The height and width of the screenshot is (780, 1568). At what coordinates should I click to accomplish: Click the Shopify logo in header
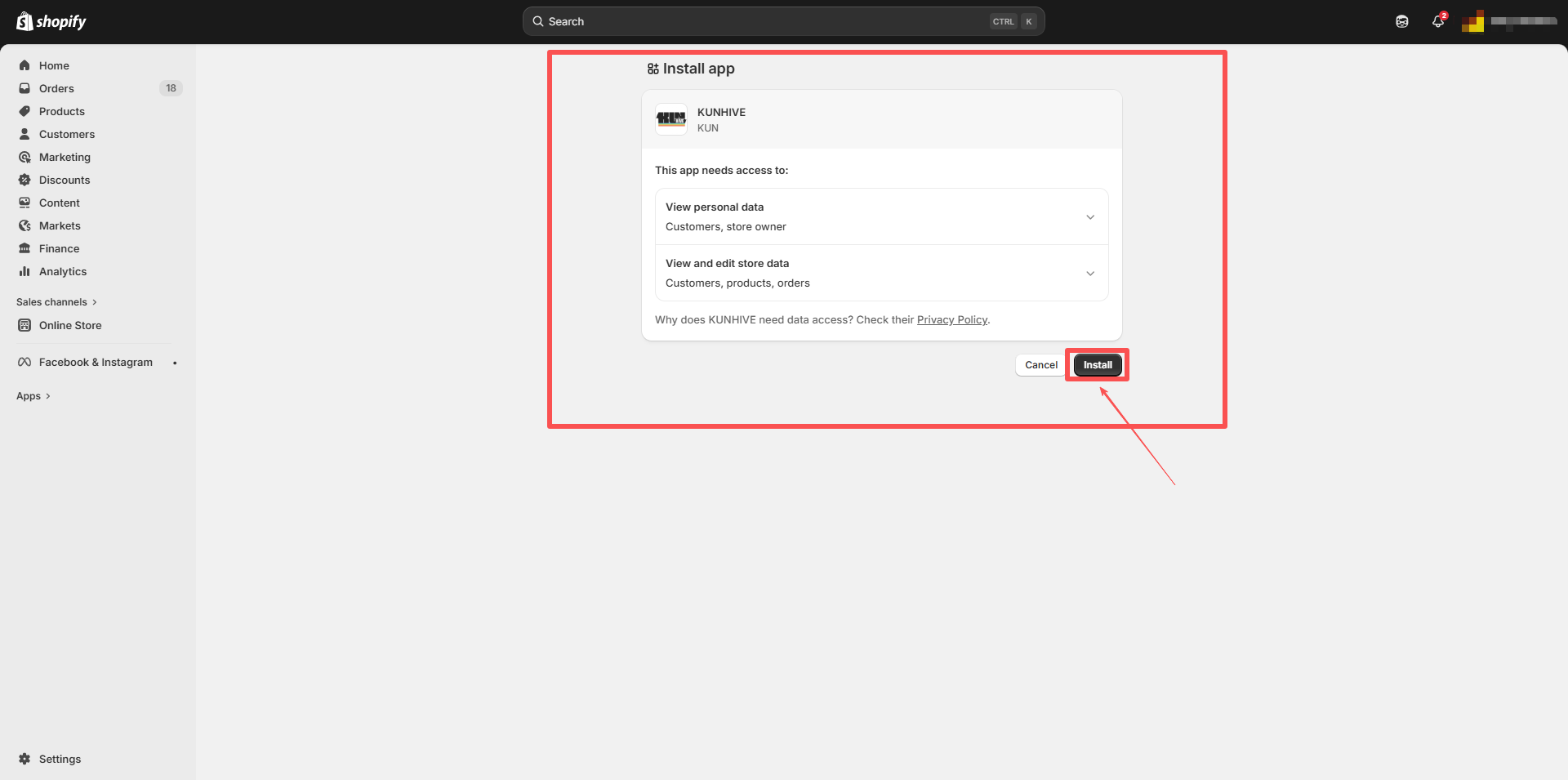(51, 21)
